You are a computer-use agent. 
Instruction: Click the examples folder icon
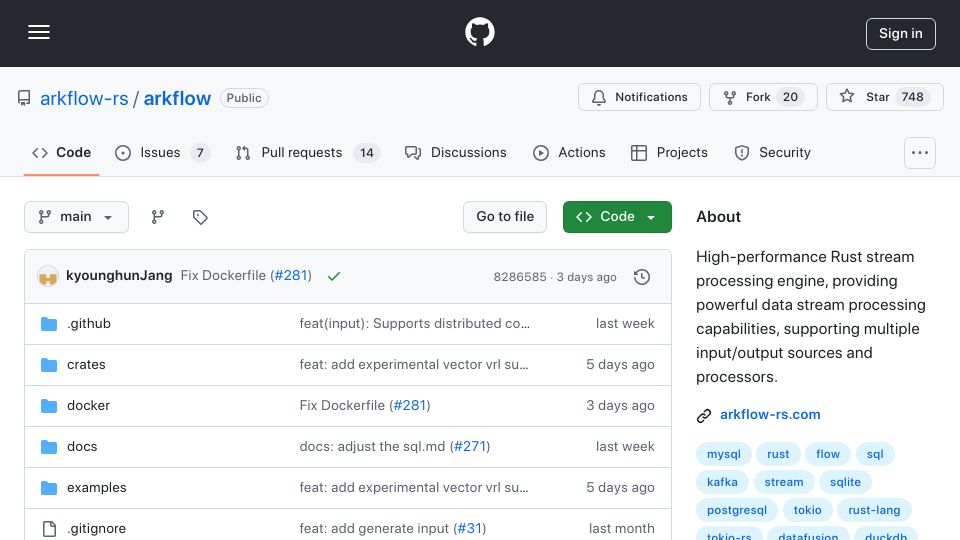click(x=49, y=488)
